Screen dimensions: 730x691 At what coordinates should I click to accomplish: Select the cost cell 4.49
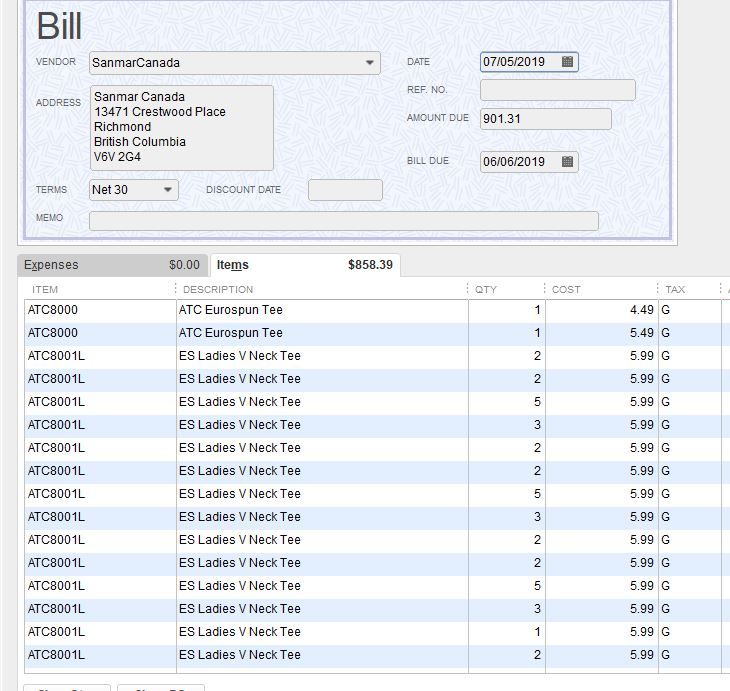[602, 310]
